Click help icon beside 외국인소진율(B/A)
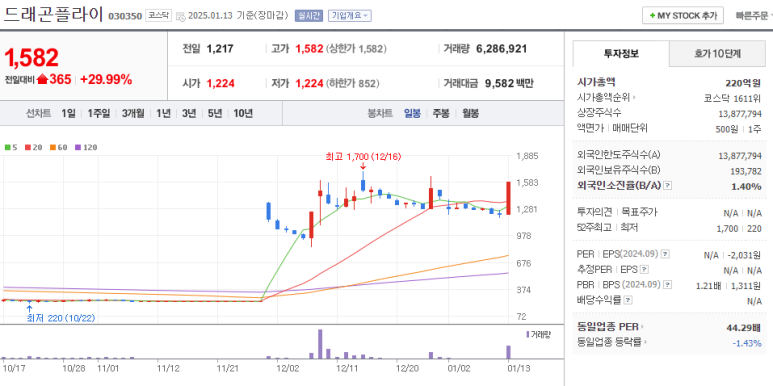773x386 pixels. (x=668, y=186)
